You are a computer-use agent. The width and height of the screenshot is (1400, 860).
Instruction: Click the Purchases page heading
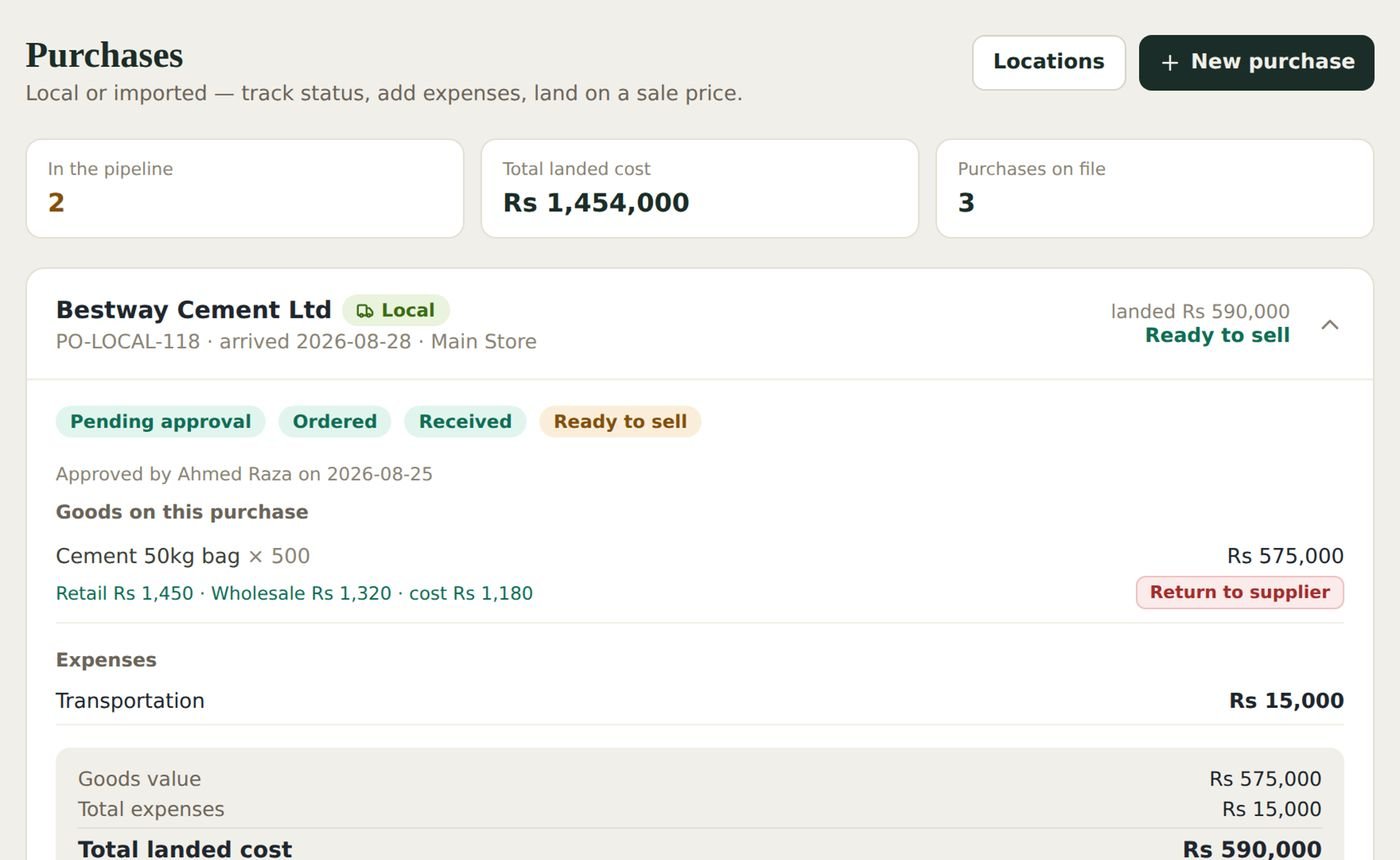104,55
